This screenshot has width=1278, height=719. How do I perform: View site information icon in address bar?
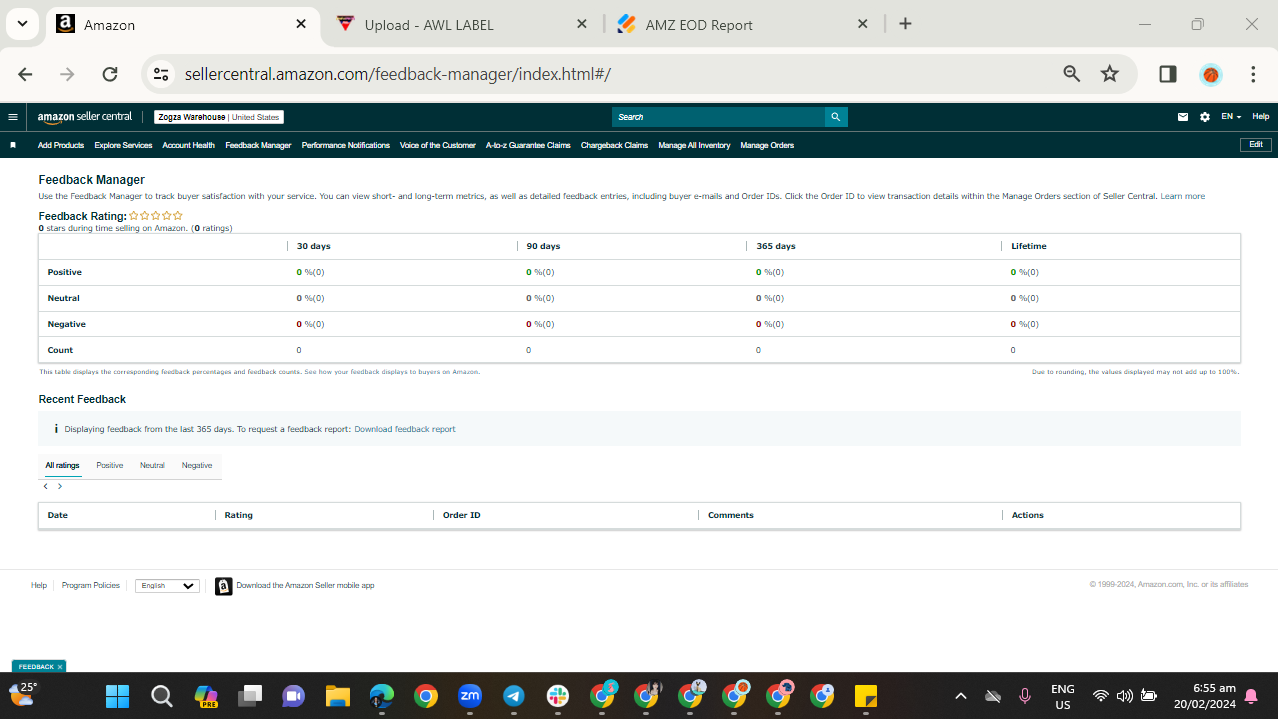pos(161,74)
